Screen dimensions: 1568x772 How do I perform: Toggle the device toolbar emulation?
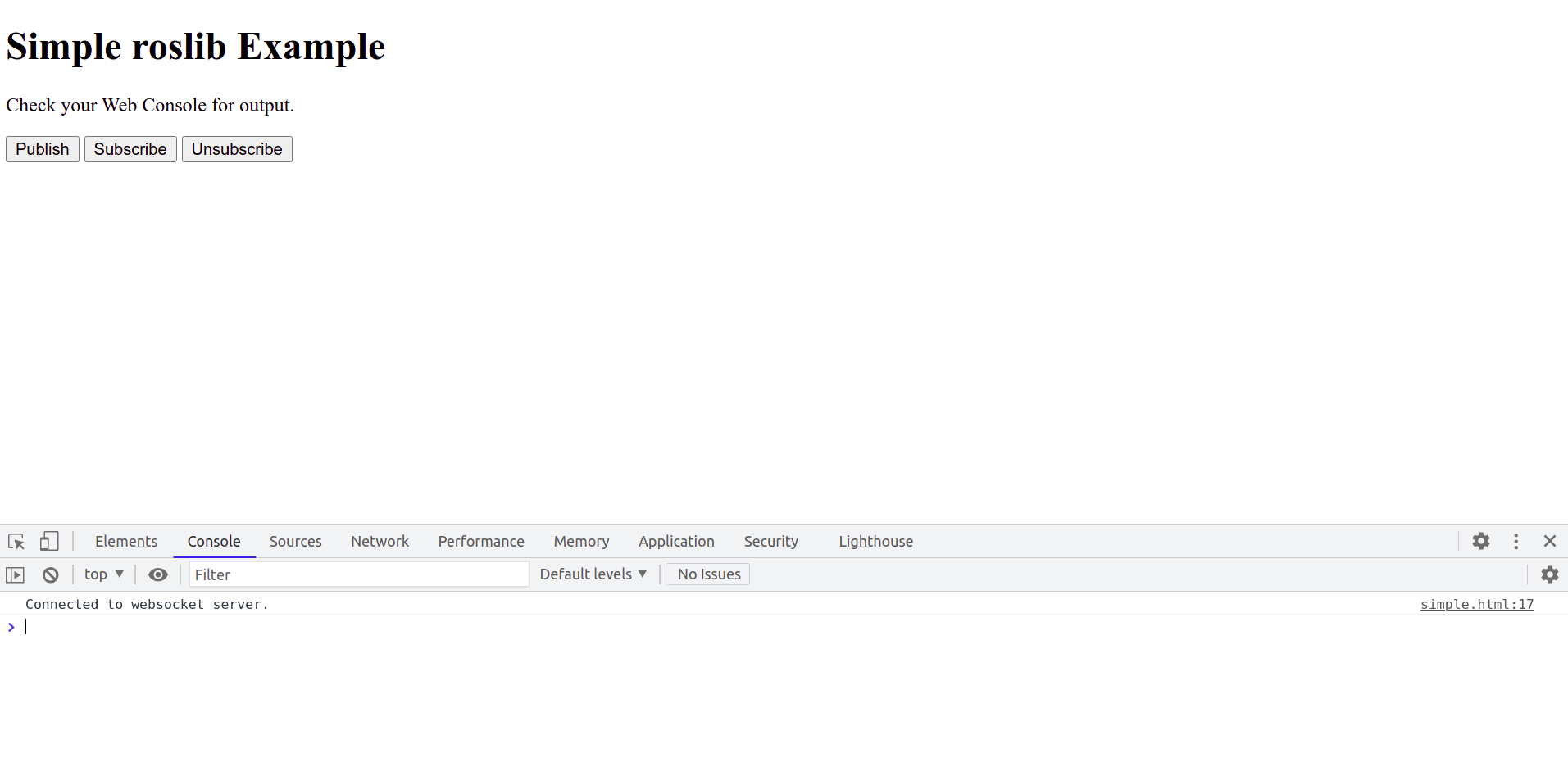tap(49, 541)
